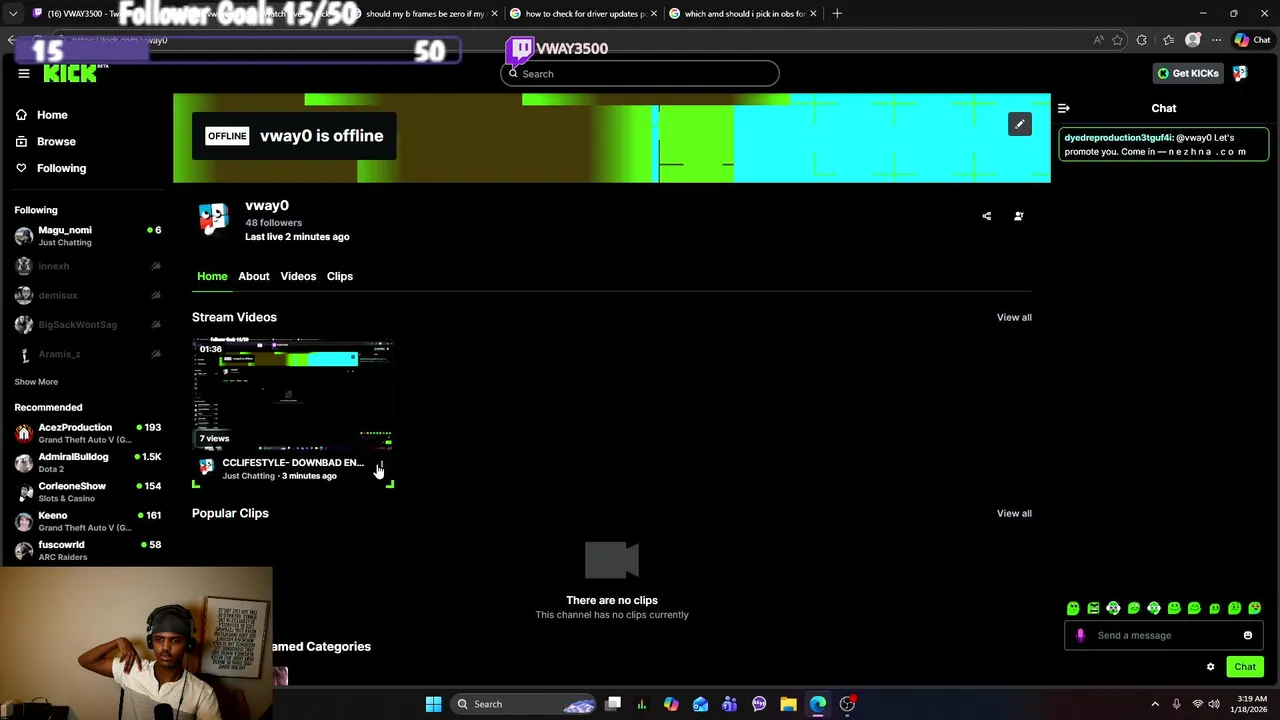
Task: Switch to 'which amd should i pick in obs' tab
Action: coord(742,14)
